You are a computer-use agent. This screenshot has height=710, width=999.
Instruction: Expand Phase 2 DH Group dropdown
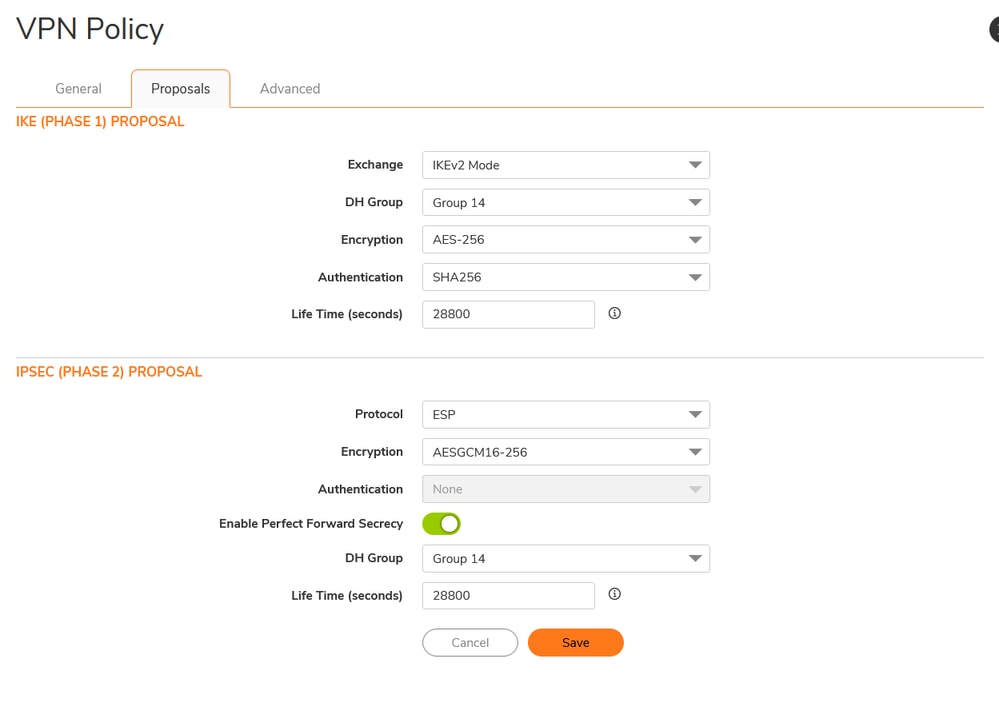565,558
